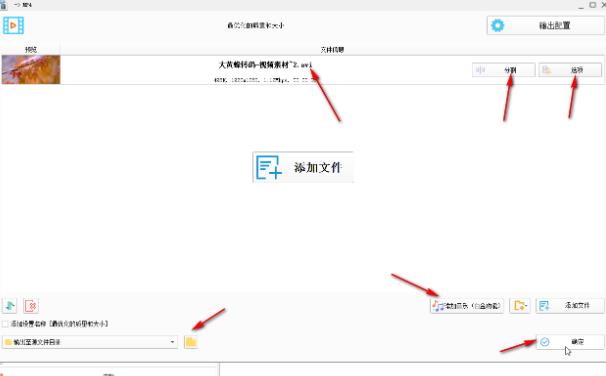Image resolution: width=606 pixels, height=376 pixels.
Task: Select the video preview thumbnail in the file list
Action: [x=31, y=70]
